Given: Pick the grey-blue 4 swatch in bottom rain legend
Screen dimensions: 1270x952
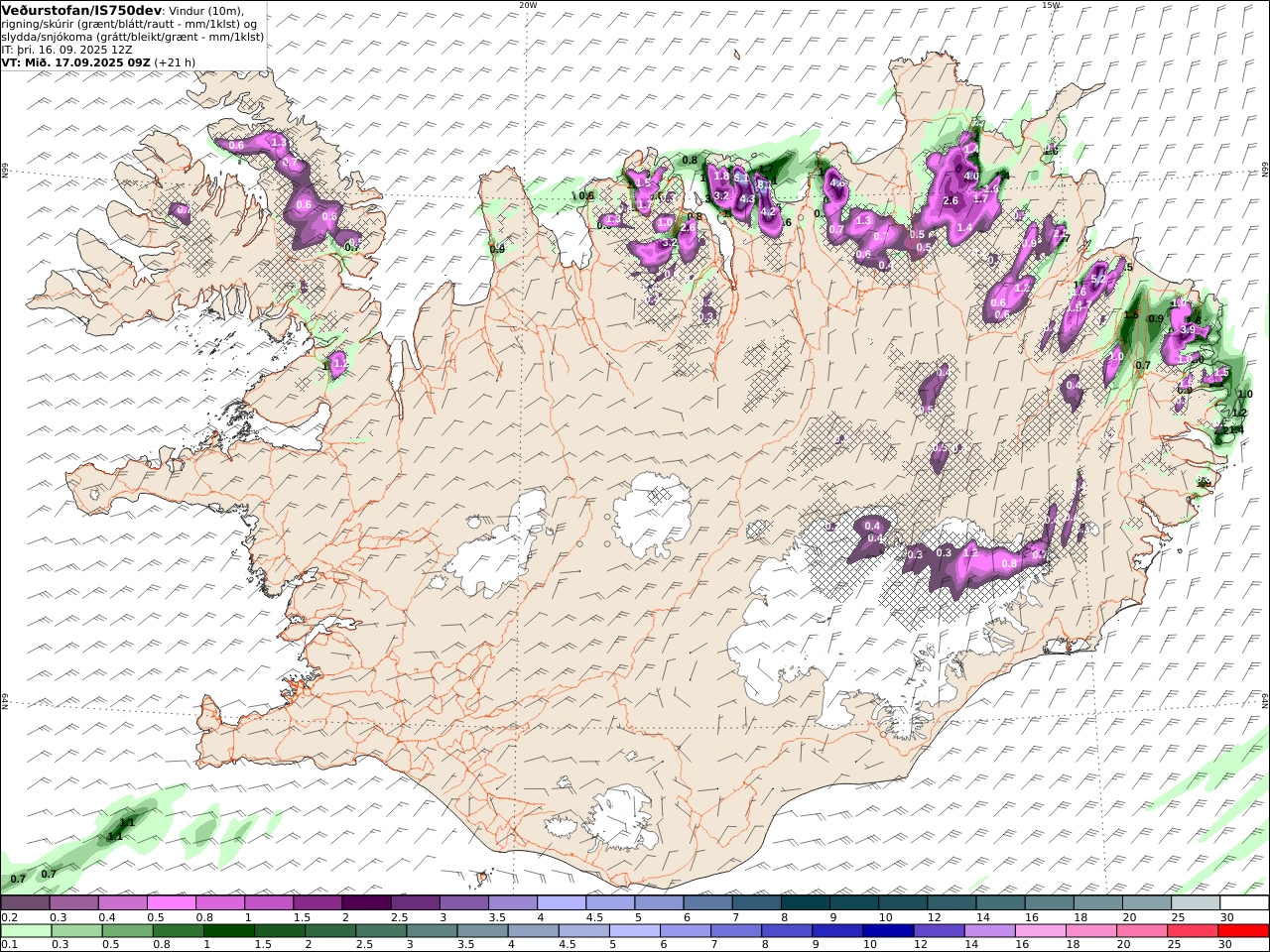Looking at the screenshot, I should (533, 931).
